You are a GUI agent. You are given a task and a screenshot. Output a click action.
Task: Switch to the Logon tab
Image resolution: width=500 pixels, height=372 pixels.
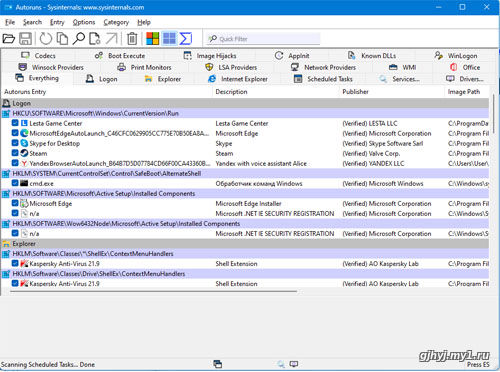pos(102,79)
